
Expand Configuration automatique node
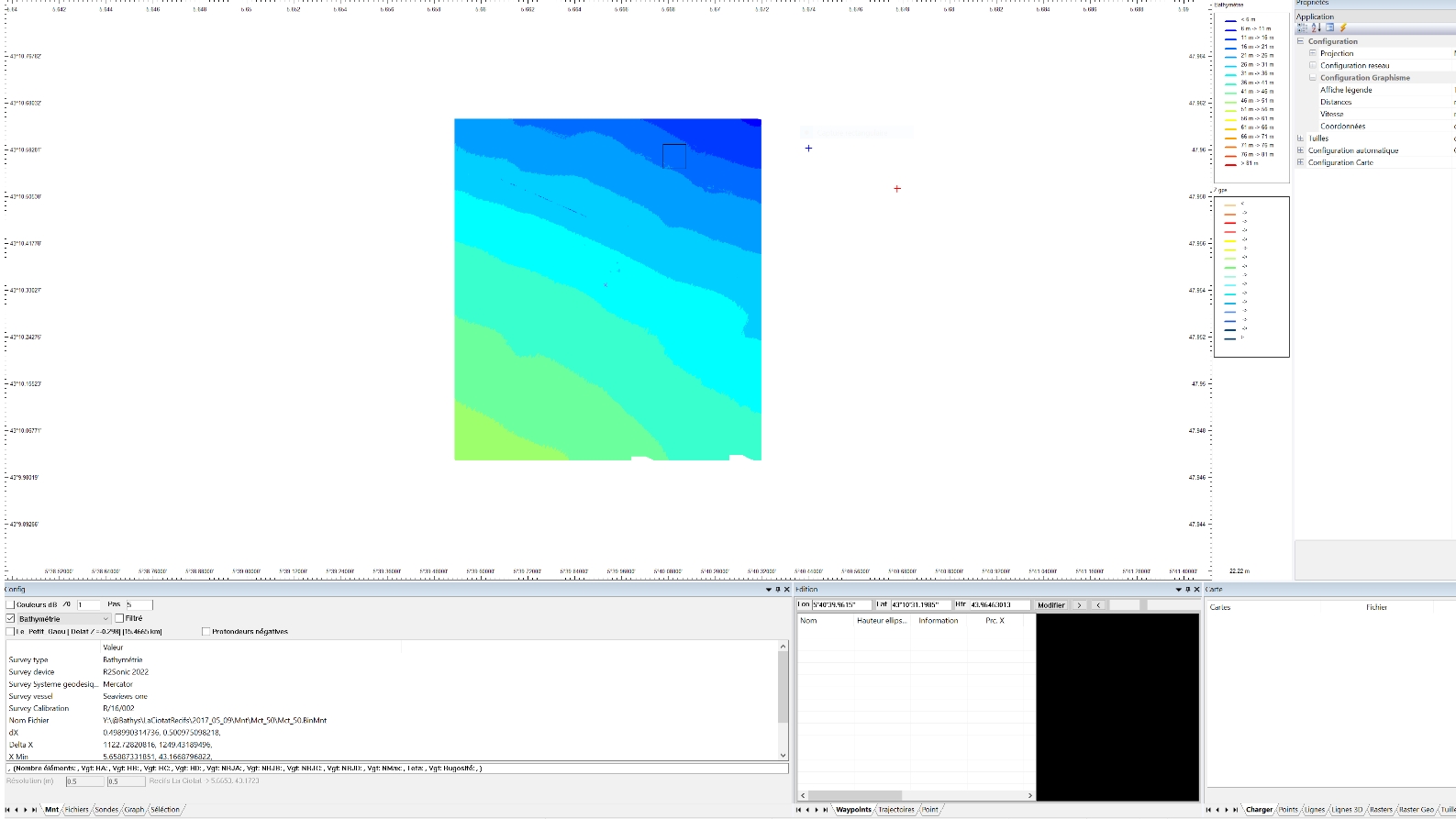1300,150
